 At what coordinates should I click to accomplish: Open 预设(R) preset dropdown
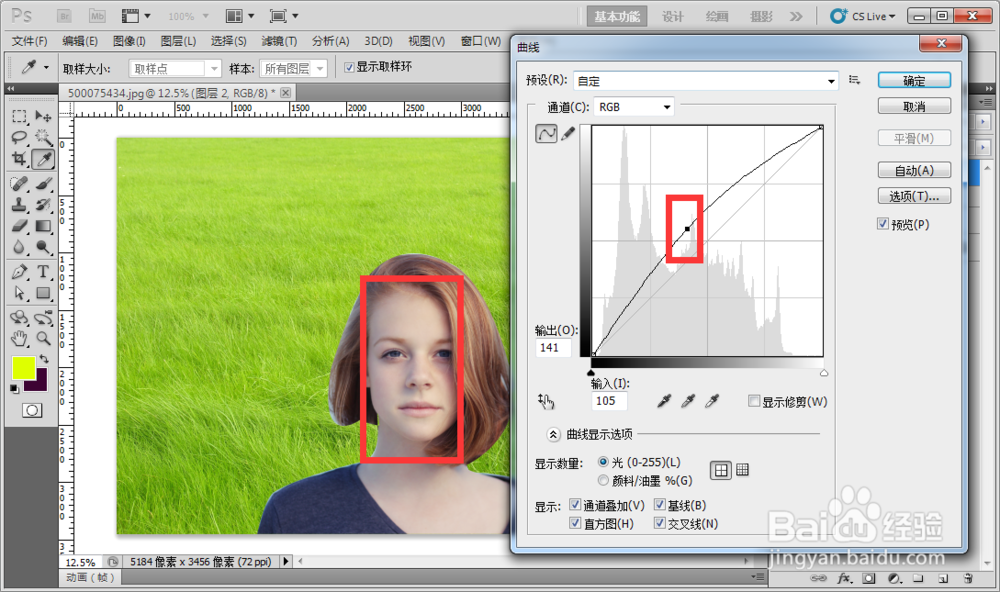(x=705, y=81)
